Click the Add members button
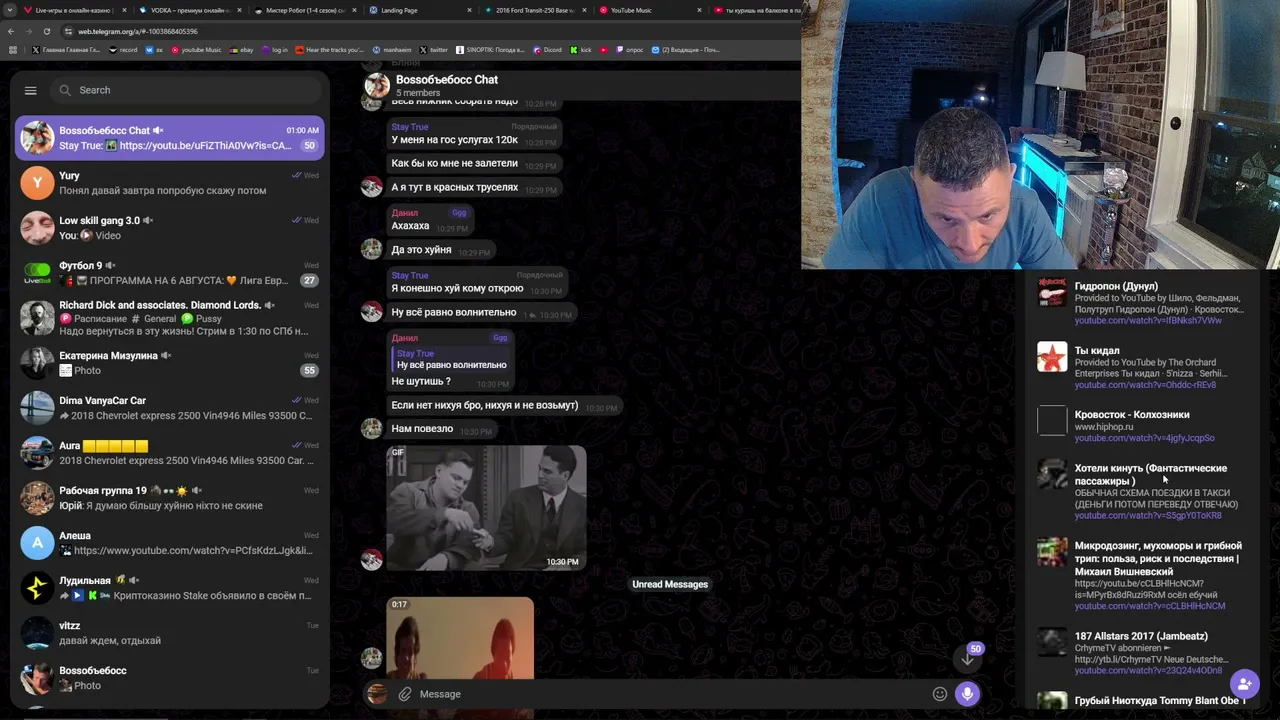The width and height of the screenshot is (1280, 720). coord(1244,684)
